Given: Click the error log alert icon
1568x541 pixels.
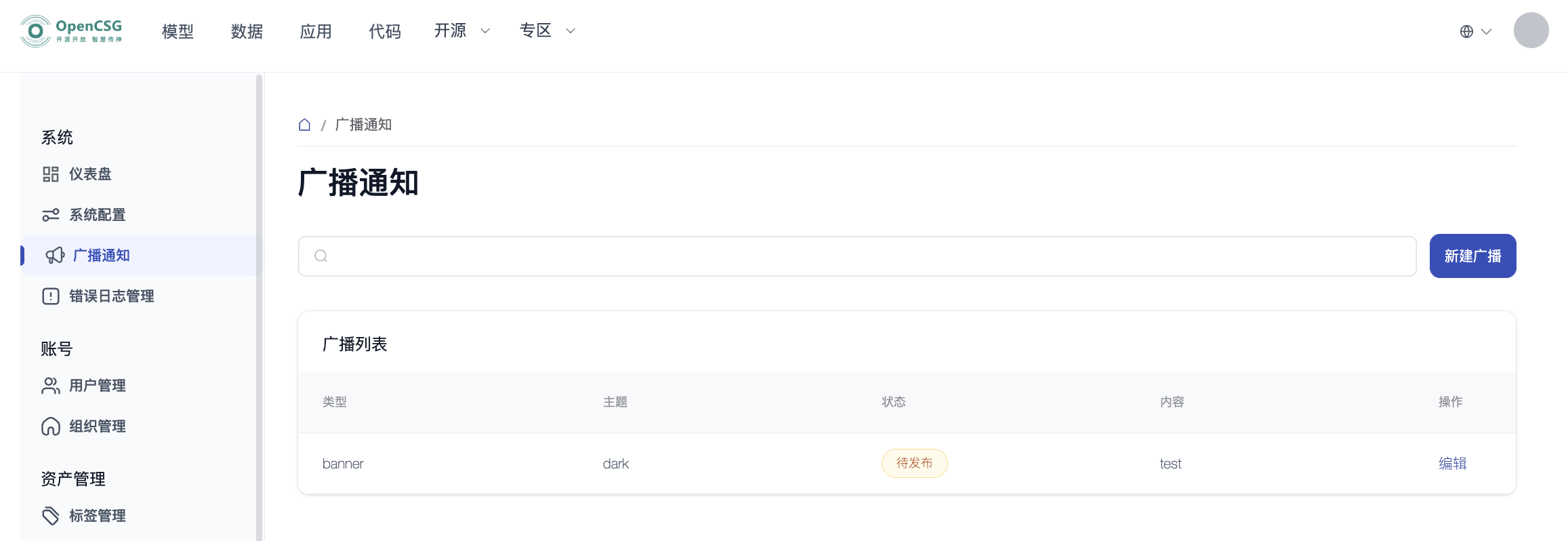Looking at the screenshot, I should [51, 296].
